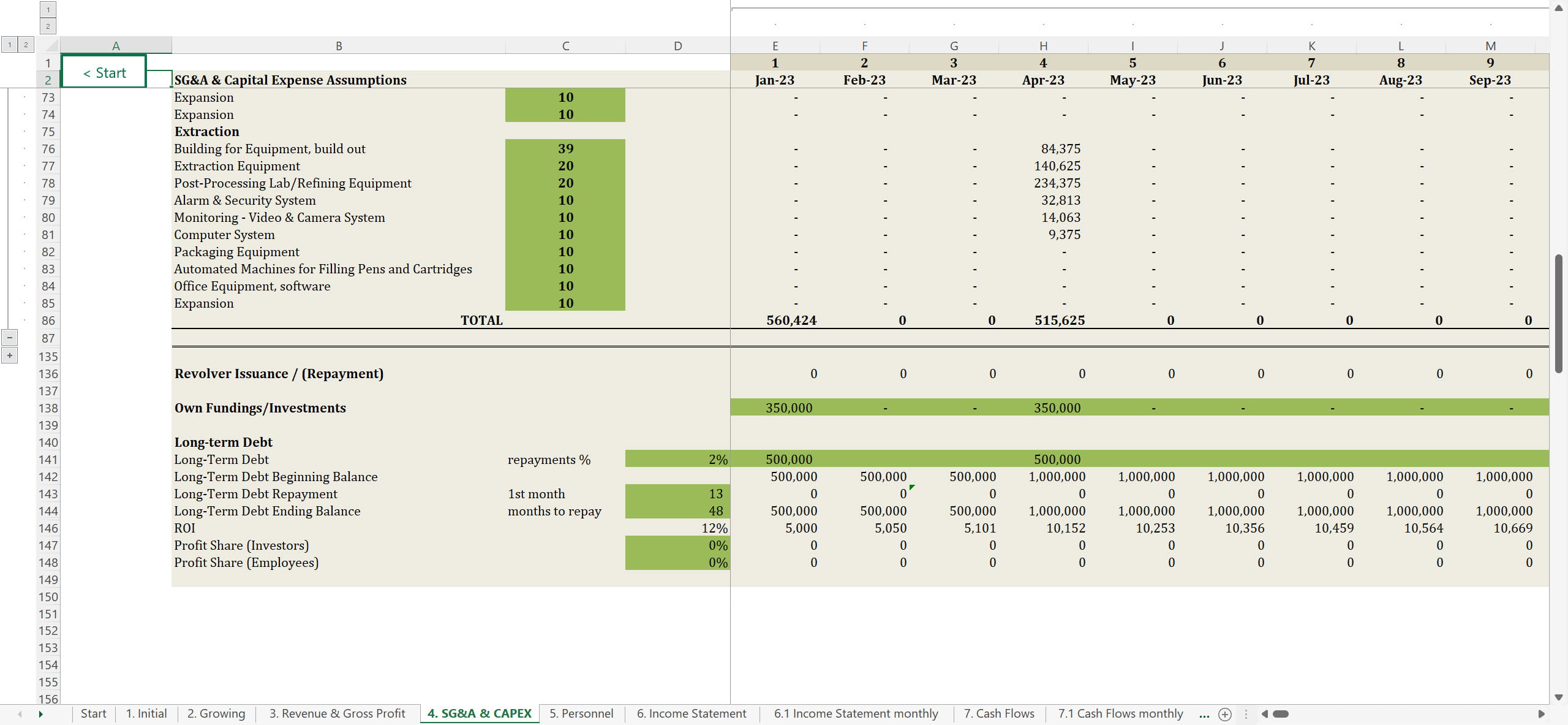
Task: Select the Long-Term Debt repayments 2% cell
Action: coord(677,460)
